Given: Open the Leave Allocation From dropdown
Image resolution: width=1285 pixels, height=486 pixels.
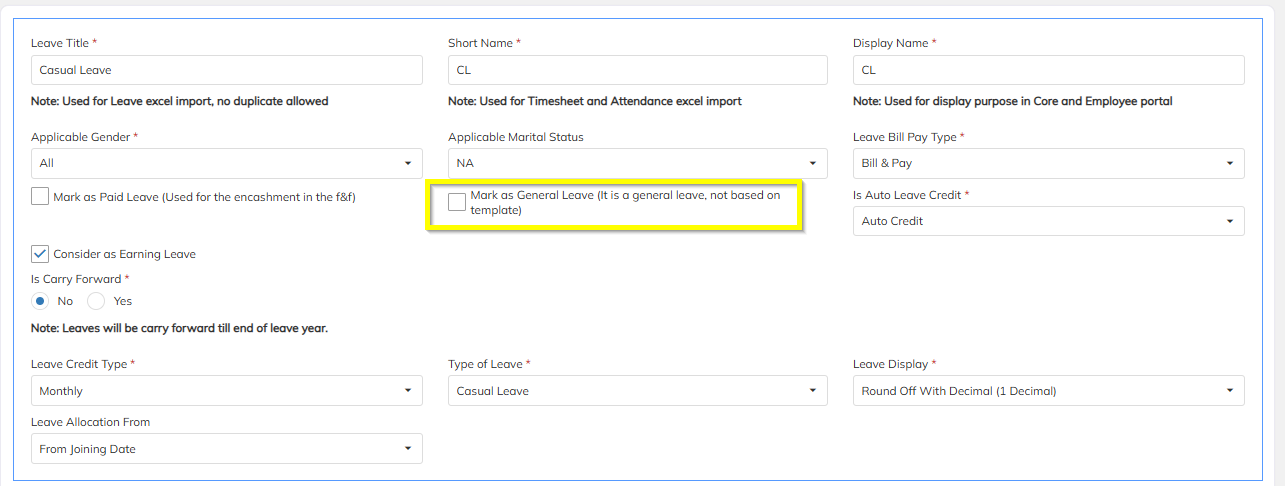Looking at the screenshot, I should 226,449.
